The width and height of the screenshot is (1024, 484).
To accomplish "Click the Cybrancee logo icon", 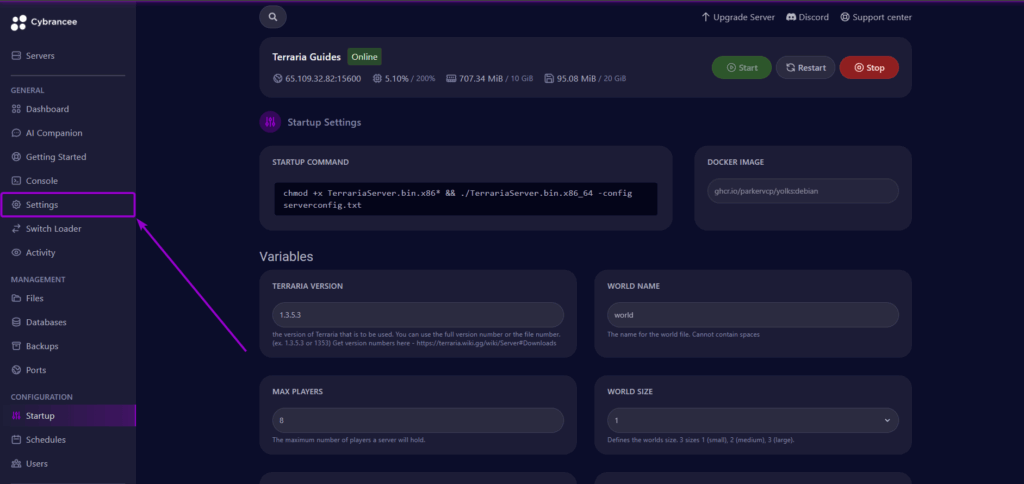I will [x=19, y=22].
